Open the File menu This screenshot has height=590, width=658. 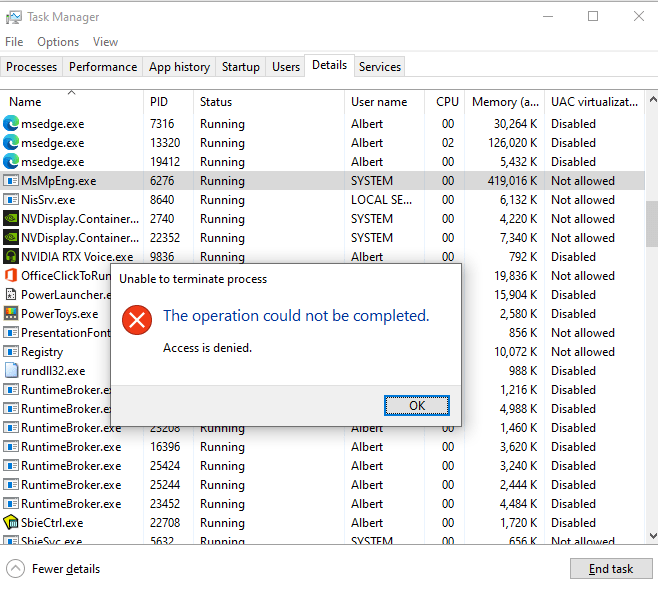14,42
